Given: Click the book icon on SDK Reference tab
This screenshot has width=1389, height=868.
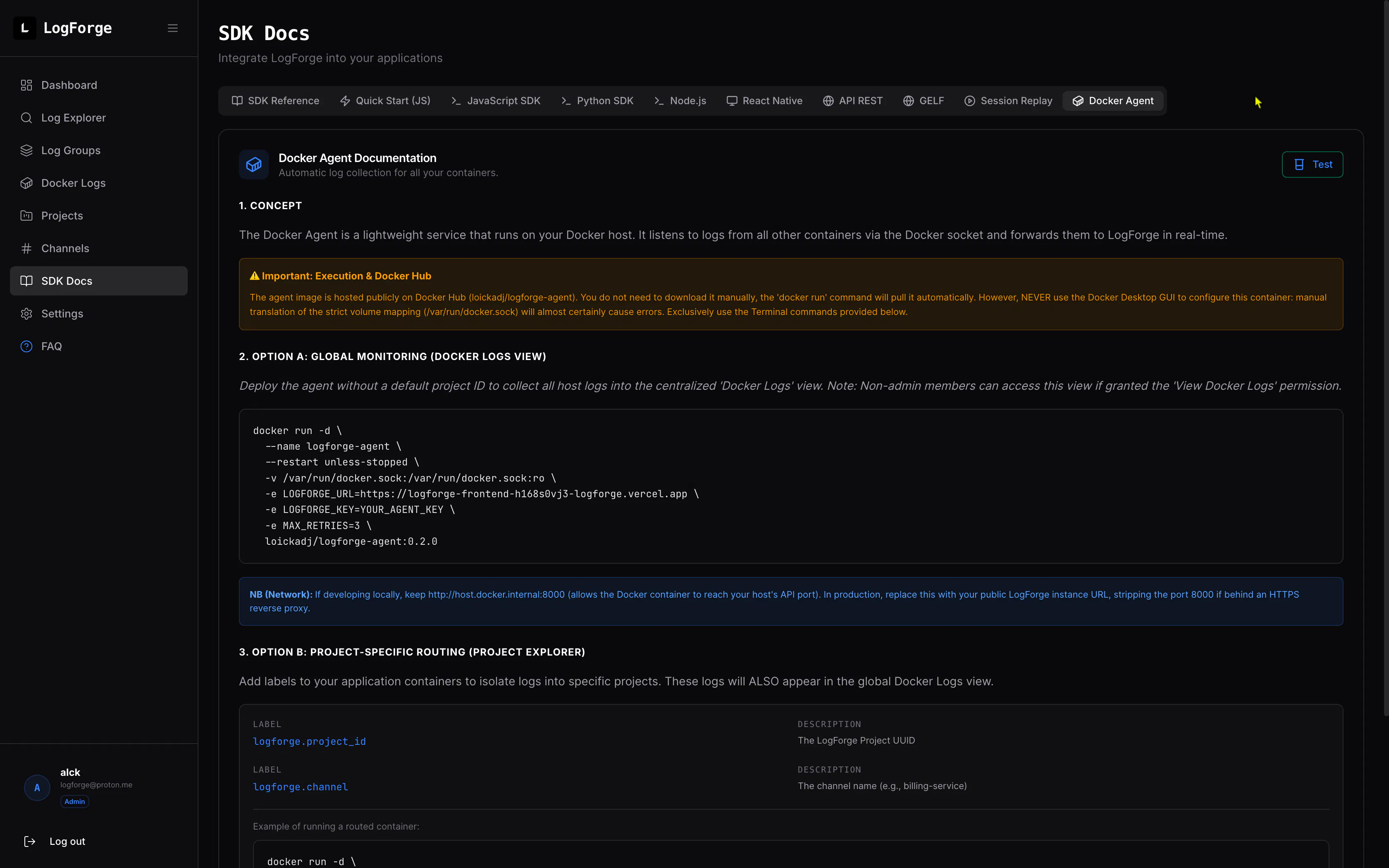Looking at the screenshot, I should point(237,100).
